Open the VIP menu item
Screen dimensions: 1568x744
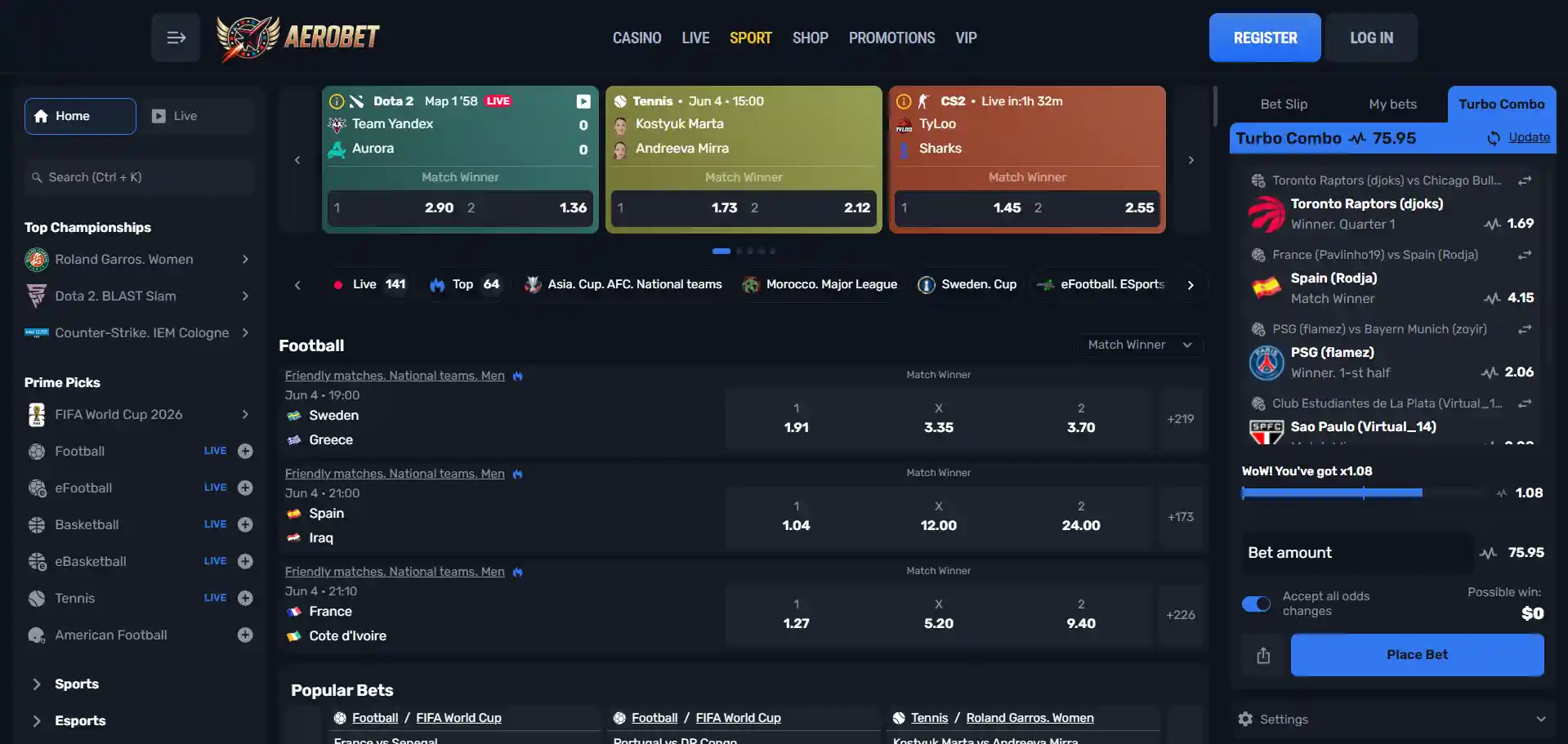point(966,38)
